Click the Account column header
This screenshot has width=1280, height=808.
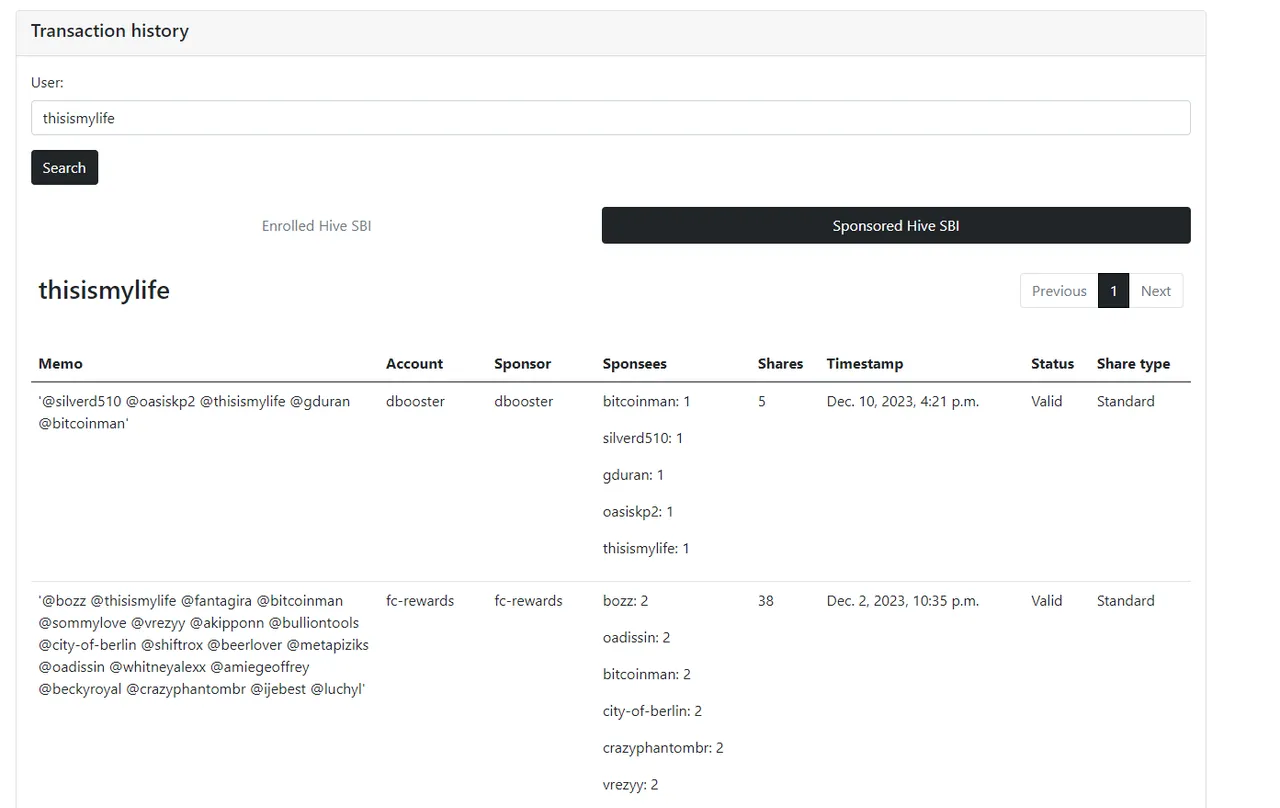click(414, 364)
